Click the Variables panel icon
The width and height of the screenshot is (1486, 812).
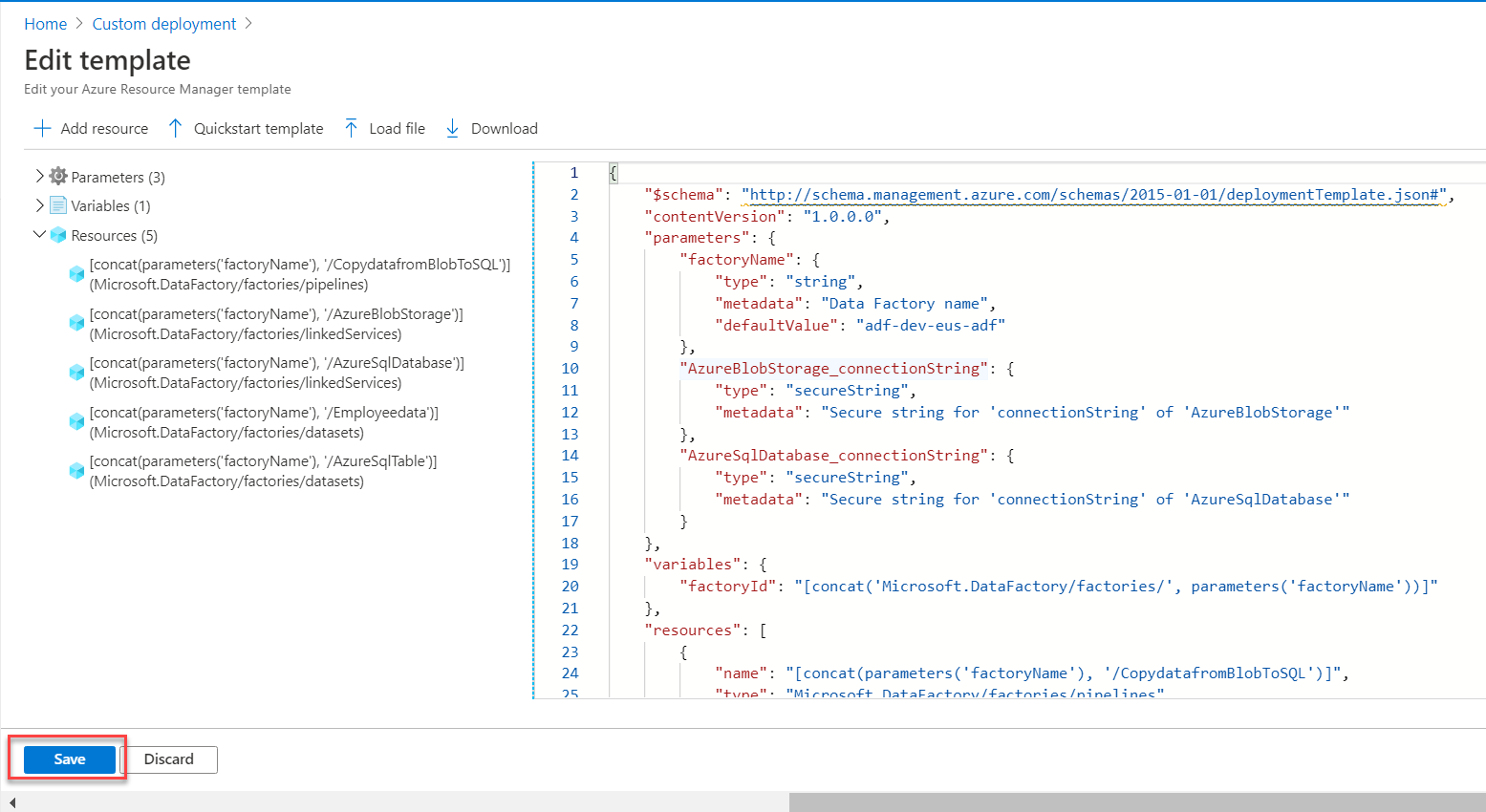point(57,205)
